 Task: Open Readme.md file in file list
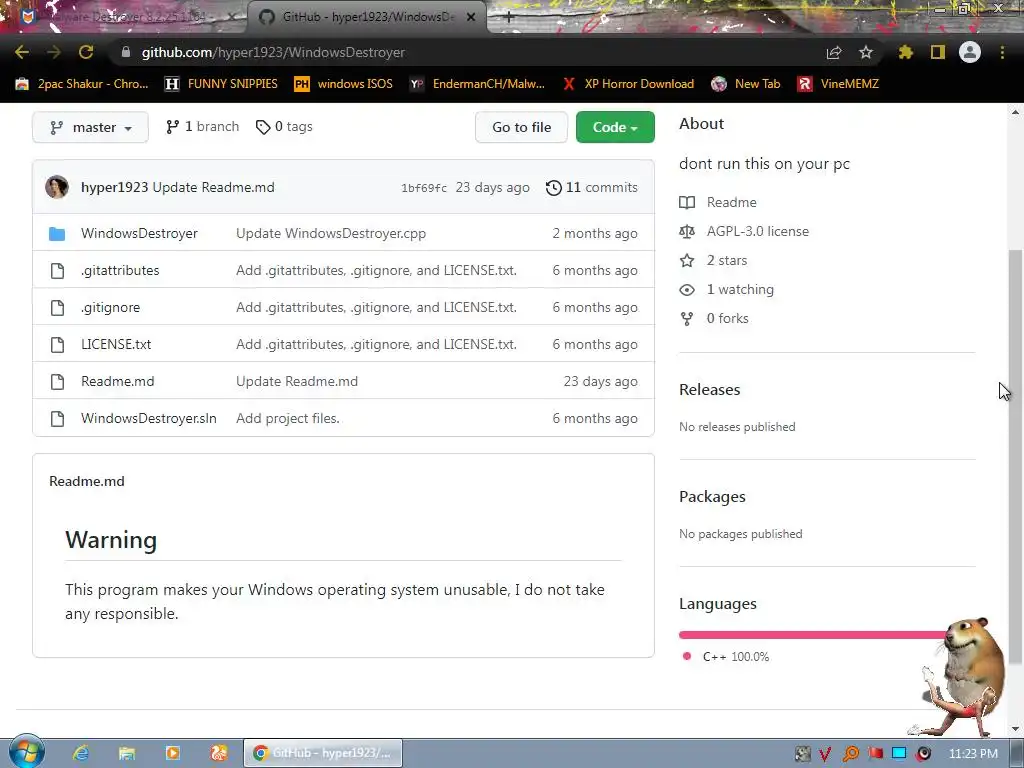(x=118, y=381)
